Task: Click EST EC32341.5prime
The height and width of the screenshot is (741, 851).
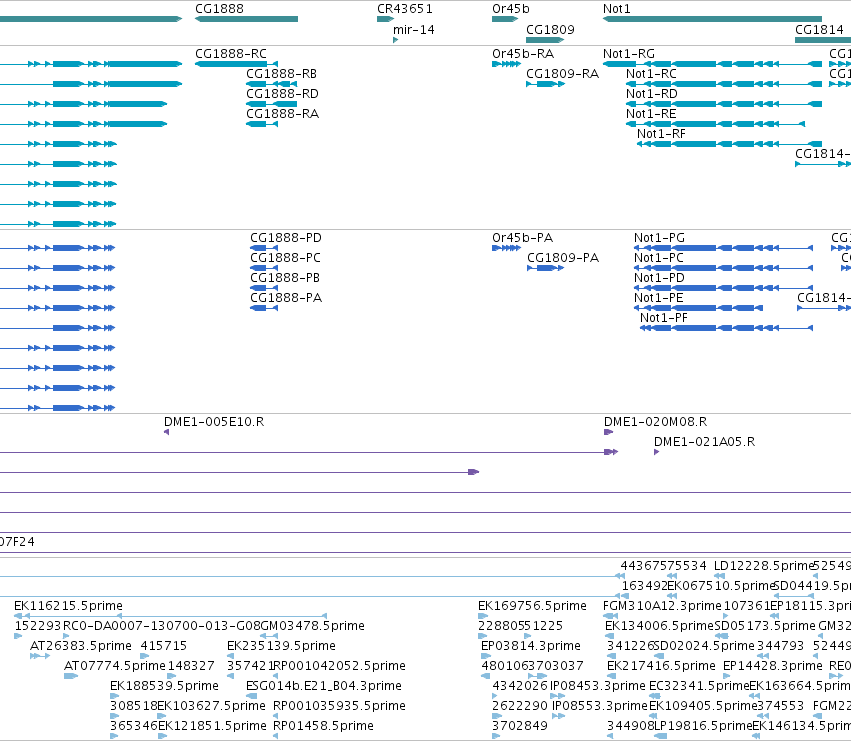Action: 699,686
